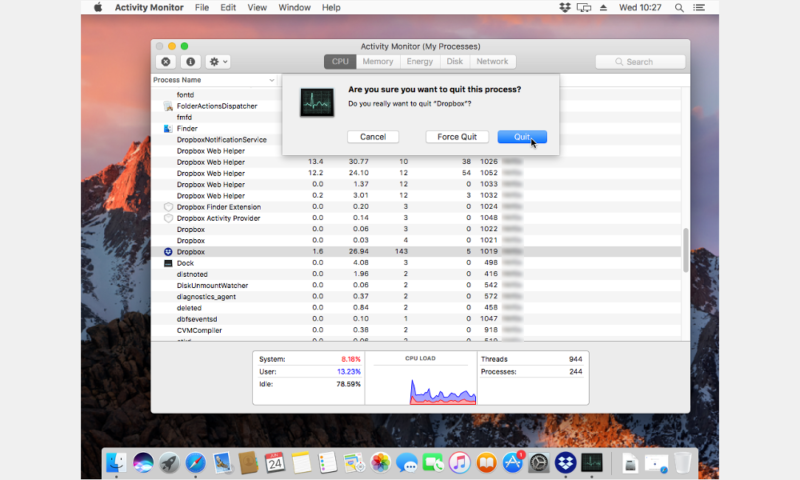This screenshot has width=800, height=480.
Task: Select the CVMCompiler process row
Action: (416, 330)
